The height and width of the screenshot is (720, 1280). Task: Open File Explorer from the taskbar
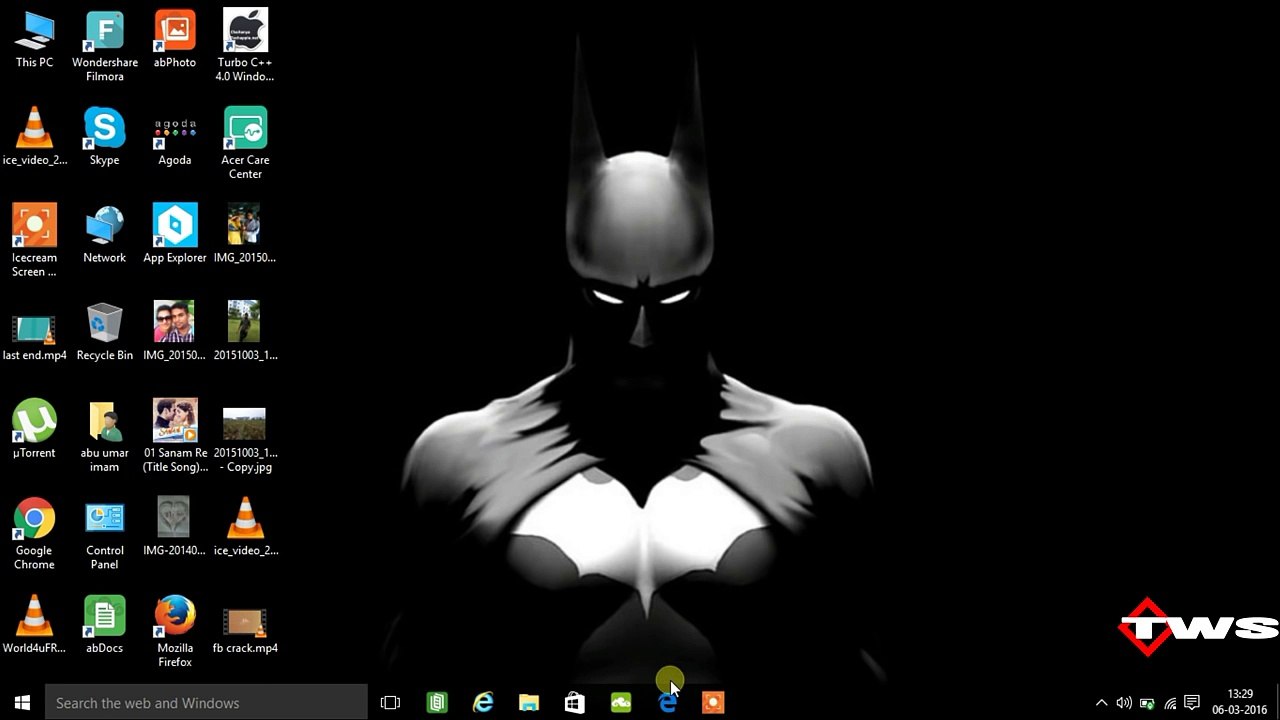[529, 703]
